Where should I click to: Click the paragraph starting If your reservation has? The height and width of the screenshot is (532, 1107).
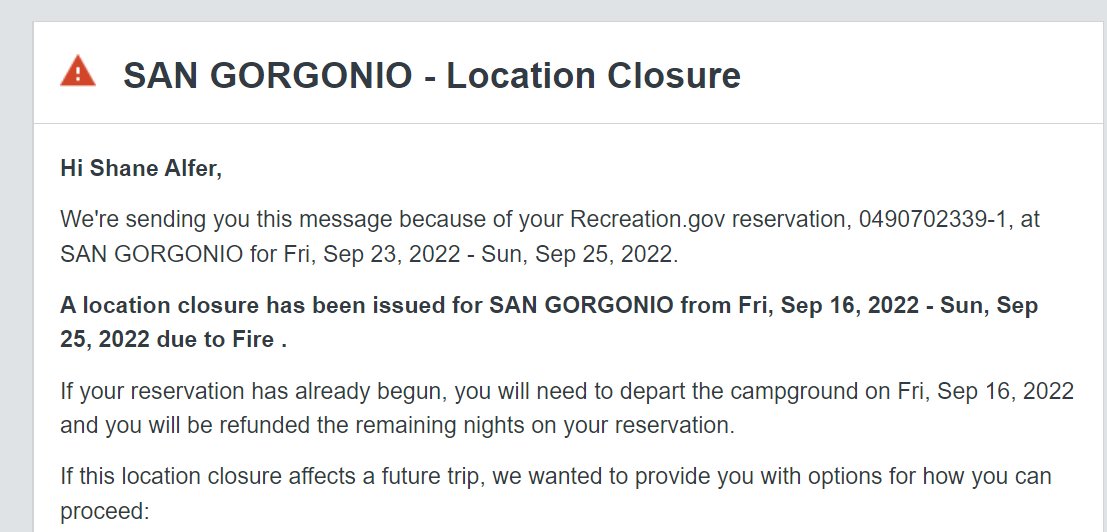click(x=567, y=408)
